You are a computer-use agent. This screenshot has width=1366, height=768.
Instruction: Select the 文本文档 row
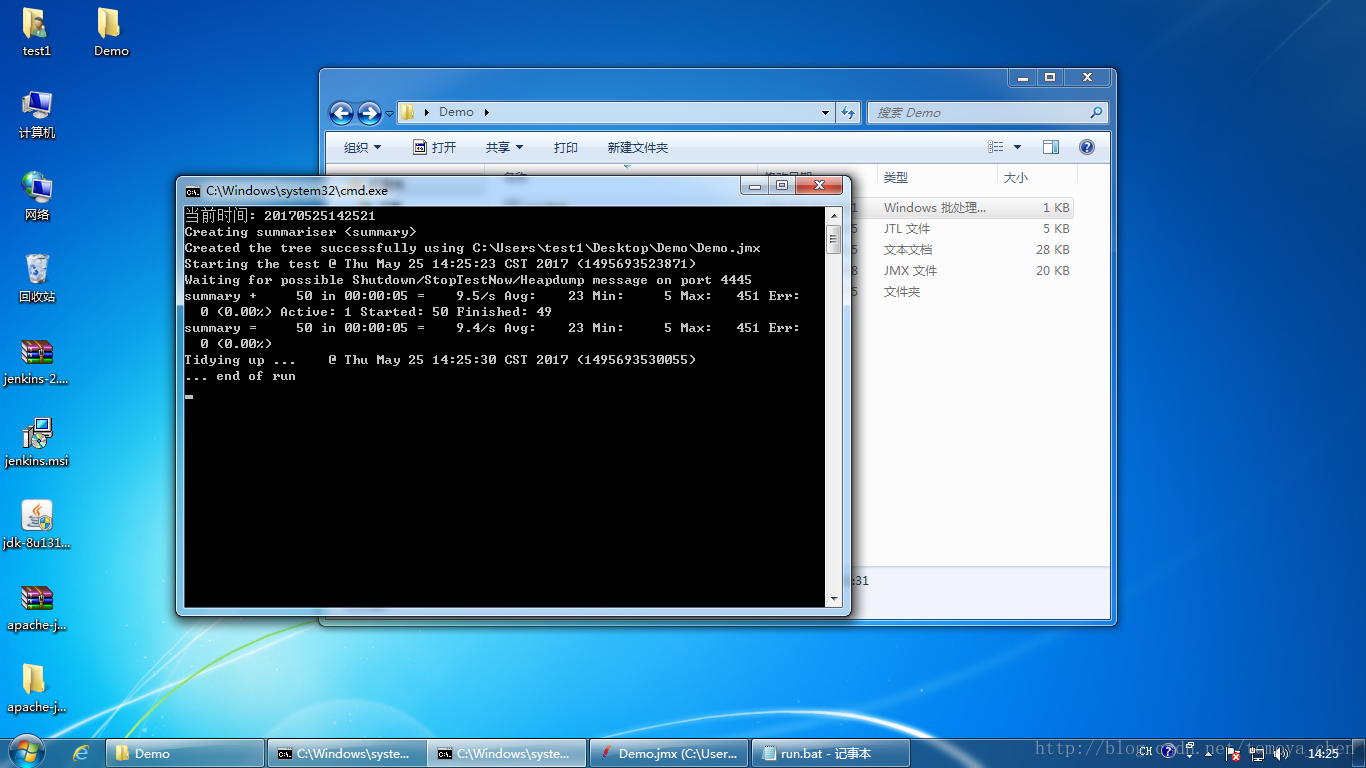[x=963, y=250]
